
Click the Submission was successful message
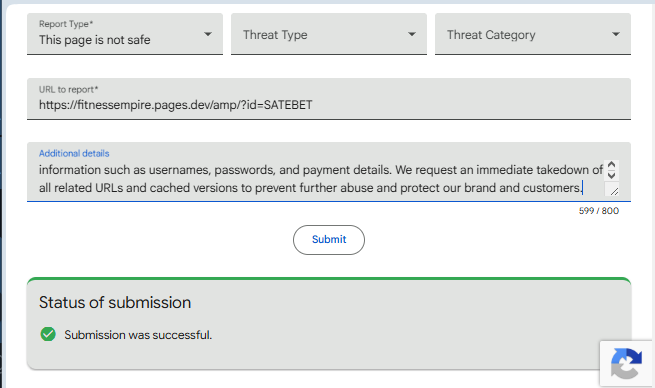tap(138, 335)
